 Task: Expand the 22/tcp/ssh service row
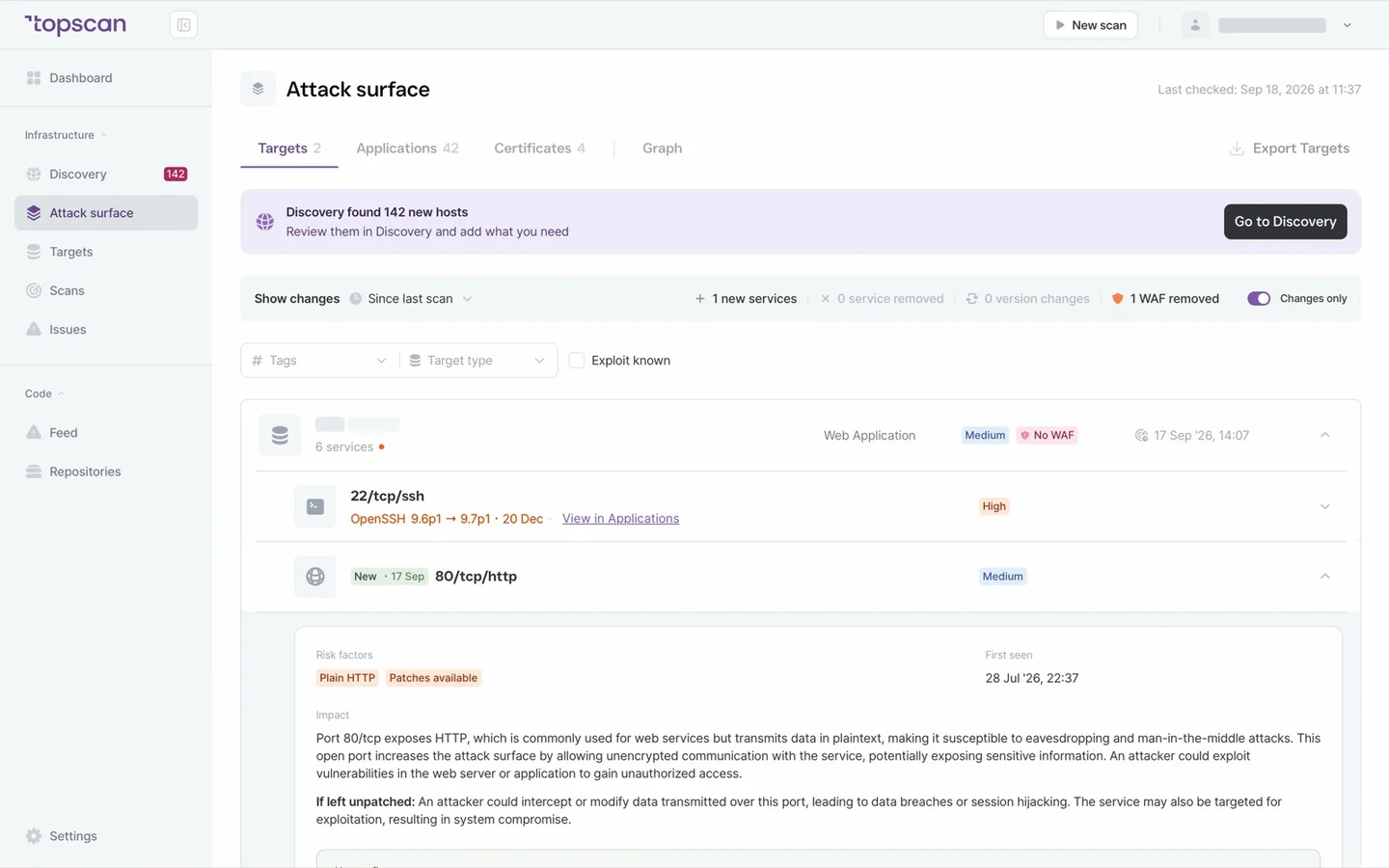click(1325, 506)
